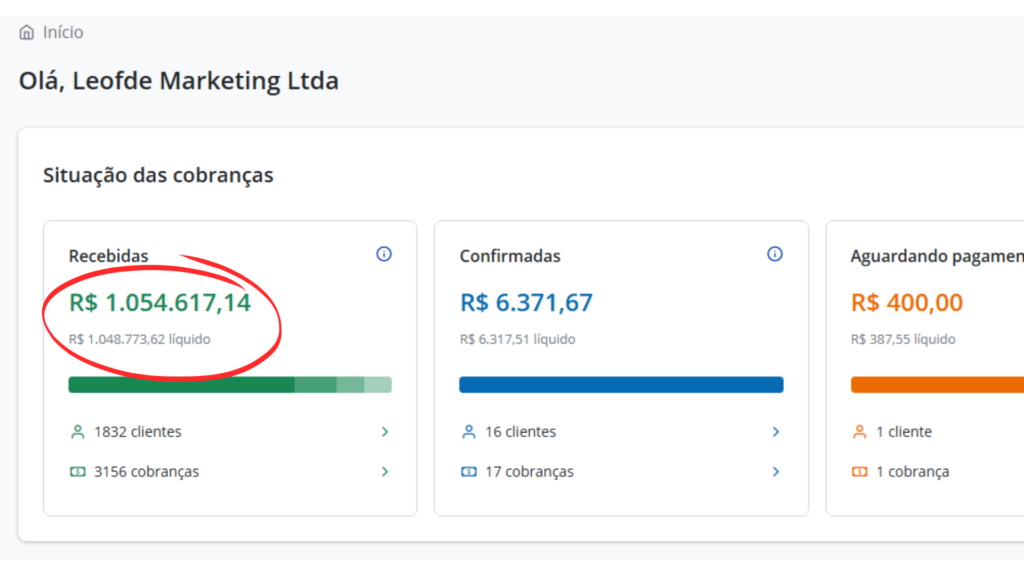
Task: Expand the 17 cobranças row chevron
Action: [x=775, y=472]
